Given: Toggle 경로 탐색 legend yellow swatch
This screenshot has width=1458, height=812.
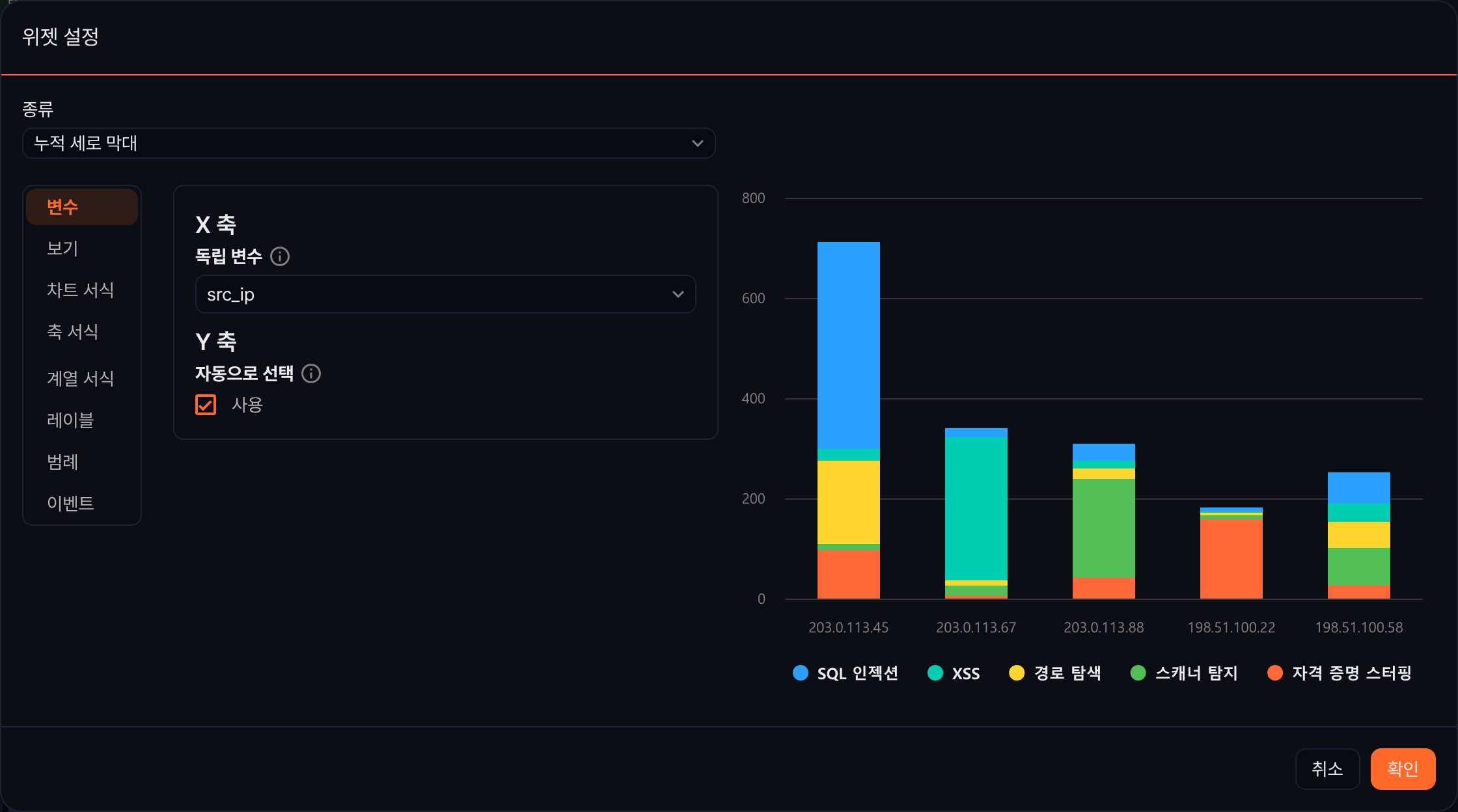Looking at the screenshot, I should 1017,673.
